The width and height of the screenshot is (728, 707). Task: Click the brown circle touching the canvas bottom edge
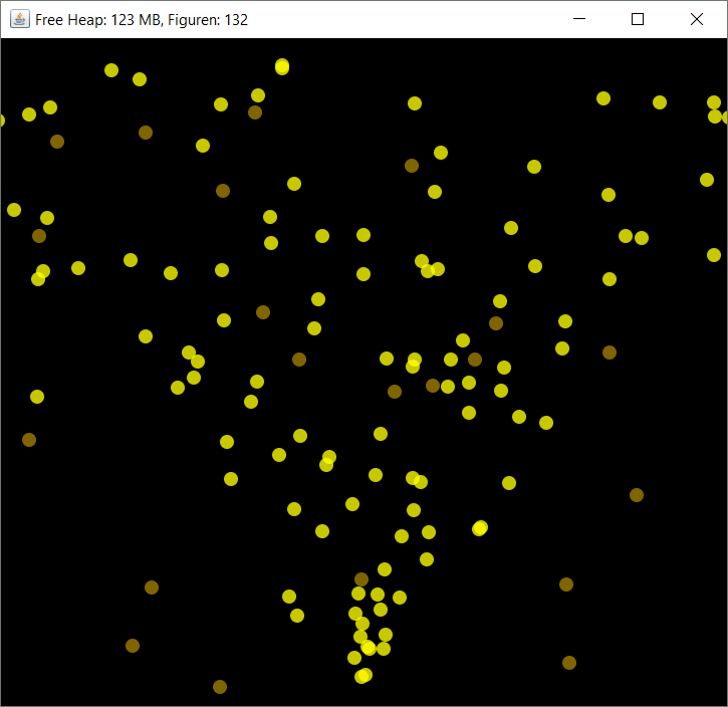click(220, 687)
